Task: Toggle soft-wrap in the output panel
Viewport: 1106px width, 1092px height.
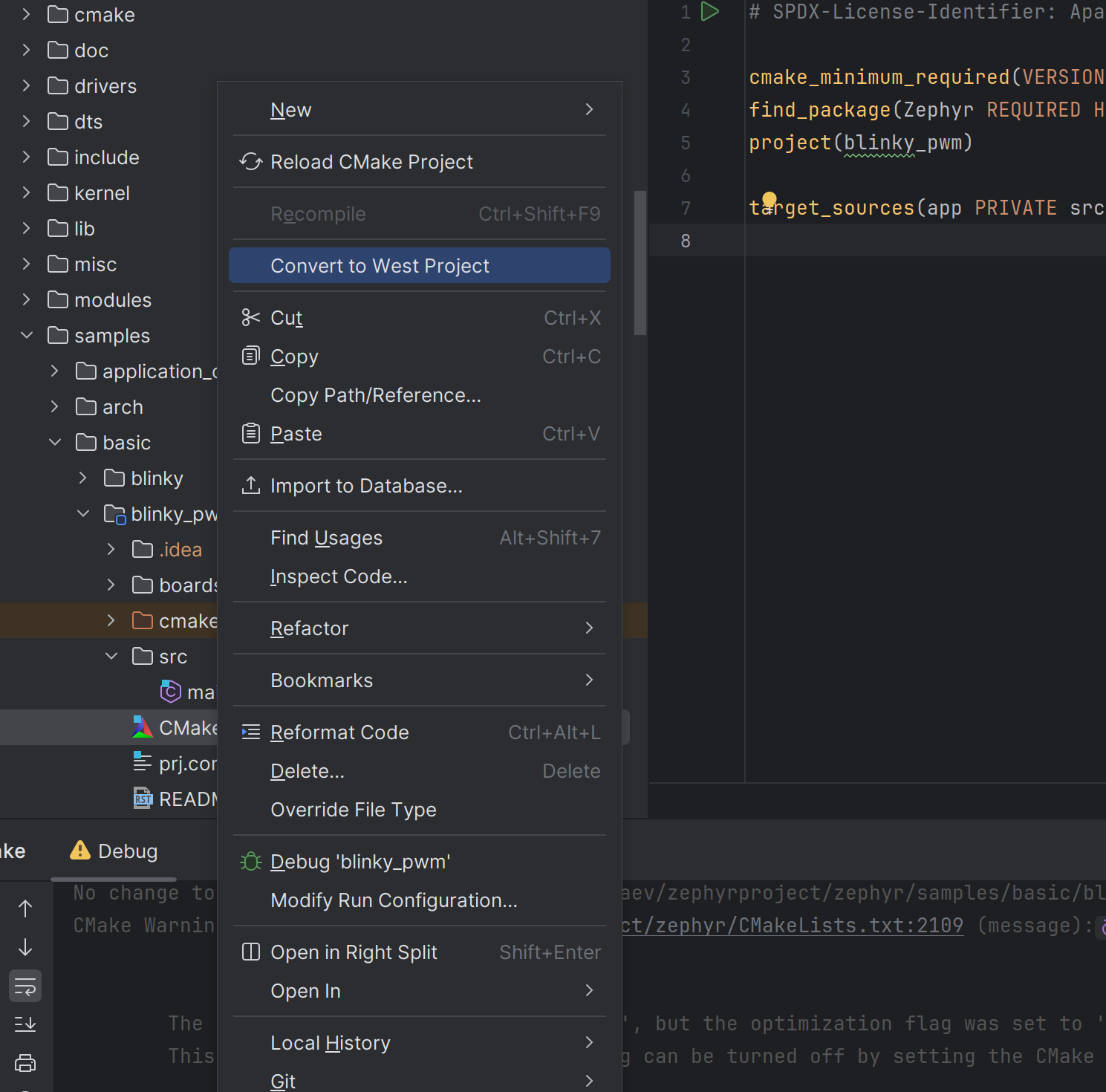Action: point(25,987)
